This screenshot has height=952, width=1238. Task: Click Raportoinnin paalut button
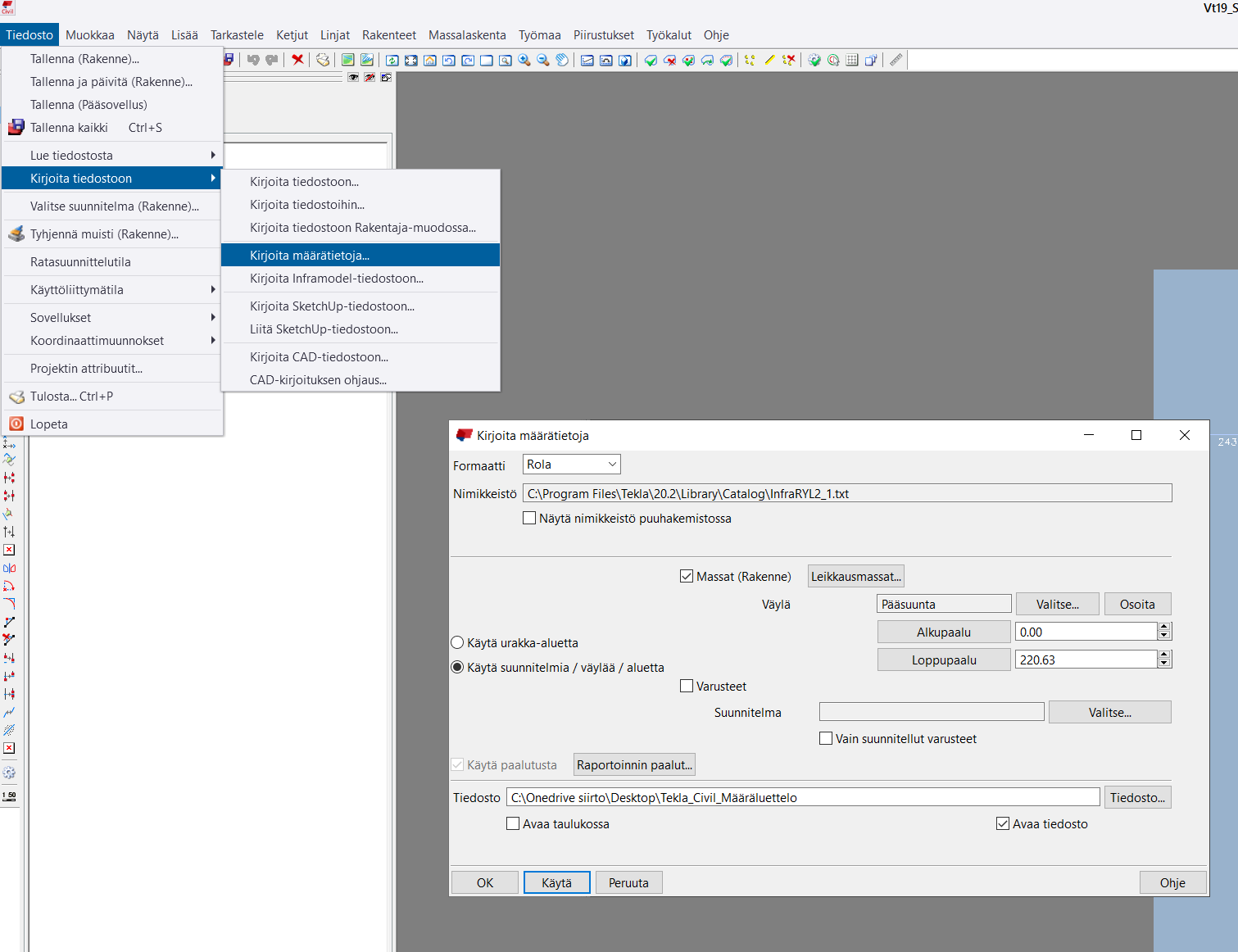click(634, 764)
